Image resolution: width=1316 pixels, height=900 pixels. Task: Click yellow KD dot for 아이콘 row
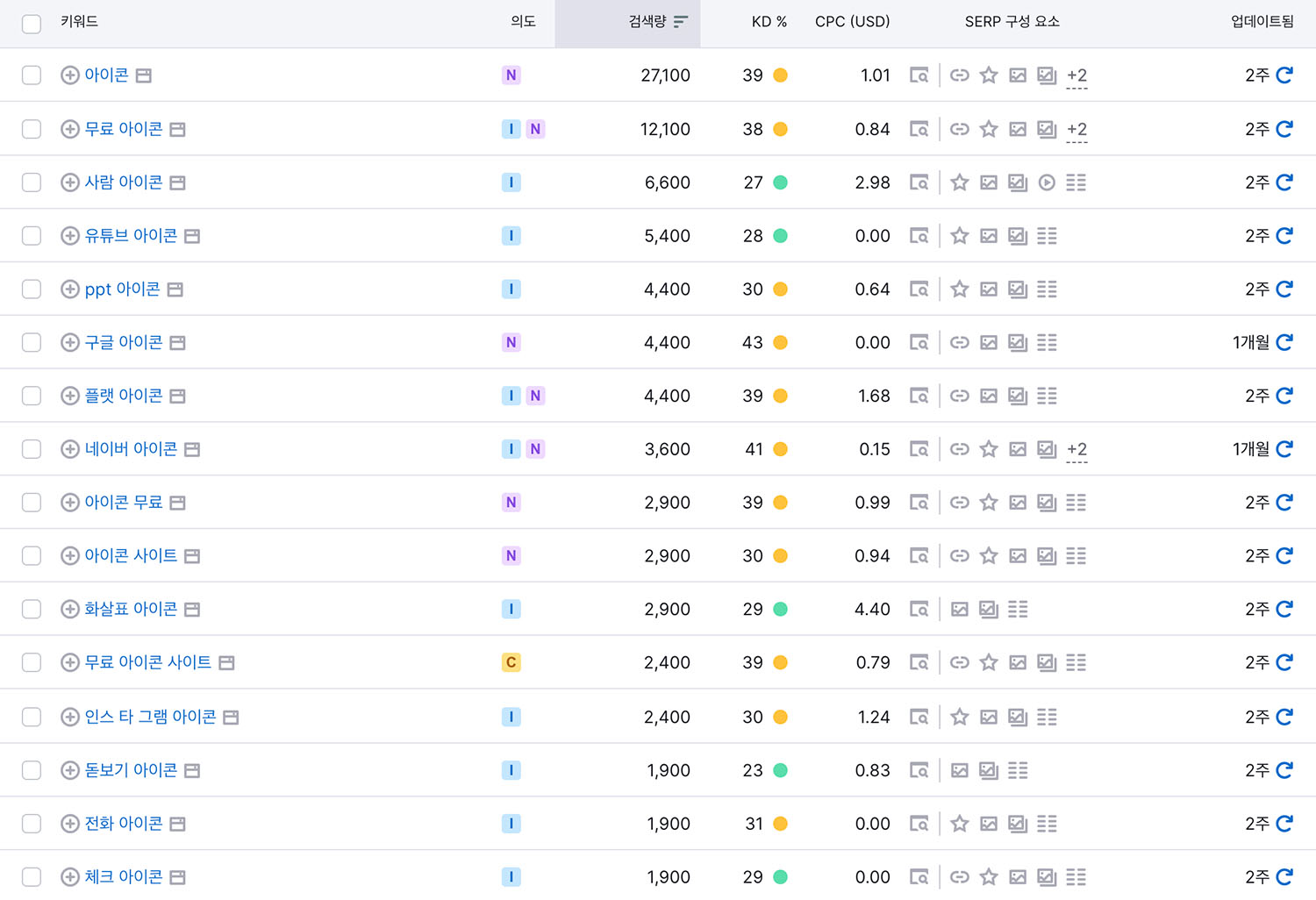tap(780, 75)
